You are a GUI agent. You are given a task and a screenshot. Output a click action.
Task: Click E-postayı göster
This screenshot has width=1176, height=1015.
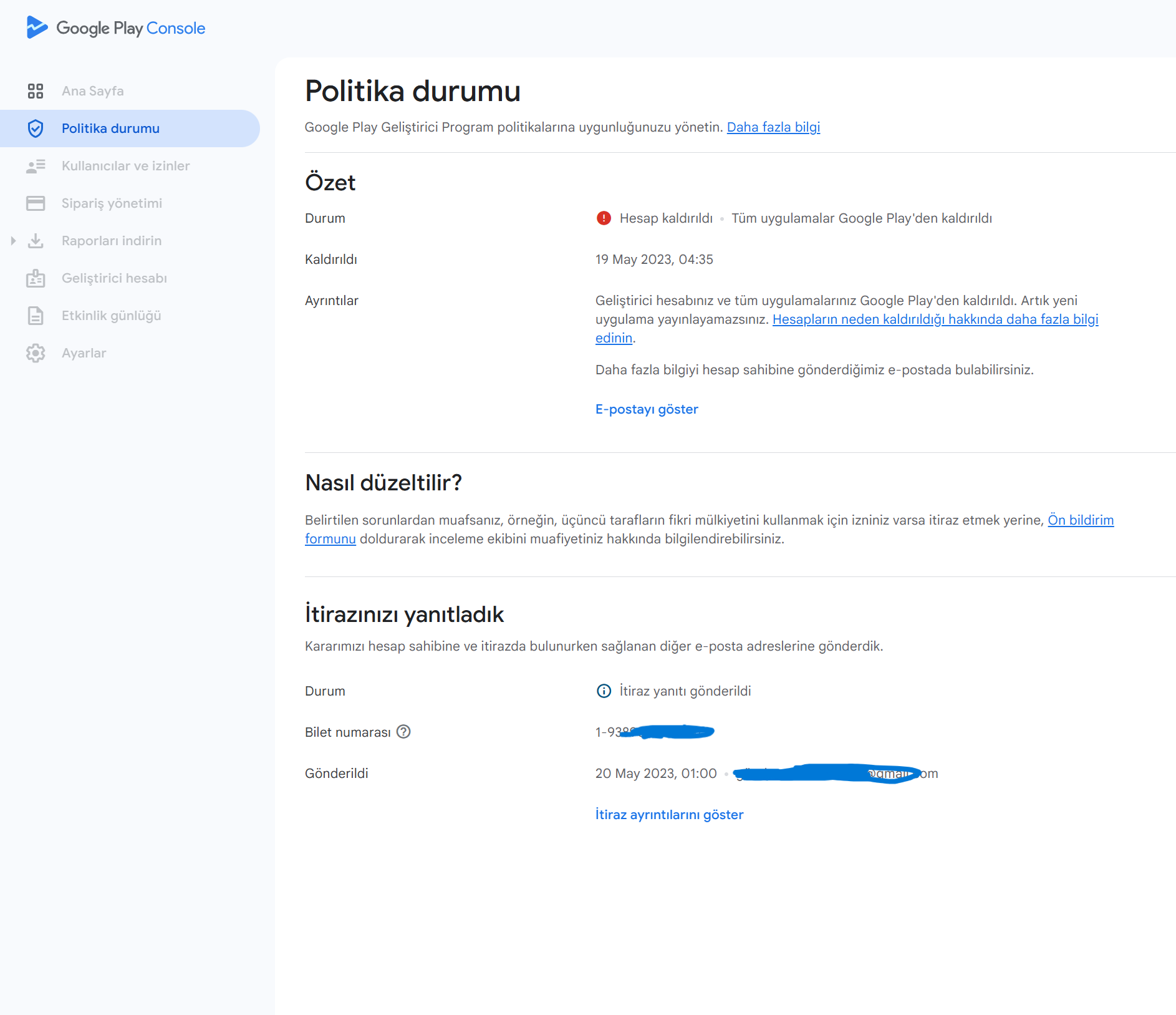647,409
